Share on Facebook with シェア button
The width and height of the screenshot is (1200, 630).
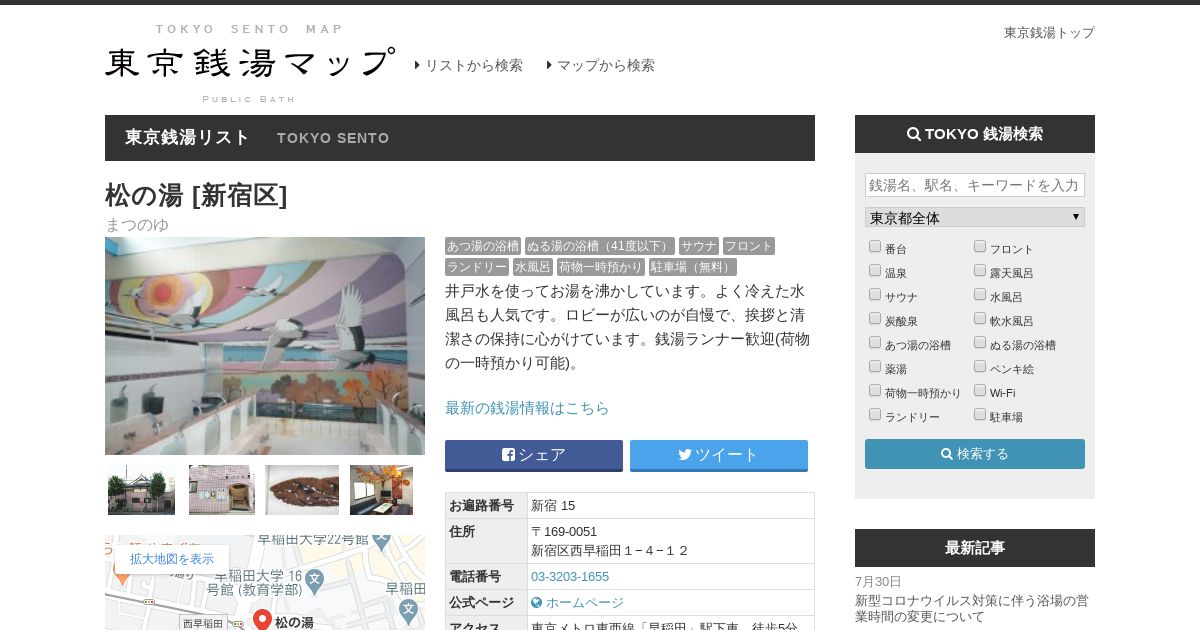coord(534,455)
